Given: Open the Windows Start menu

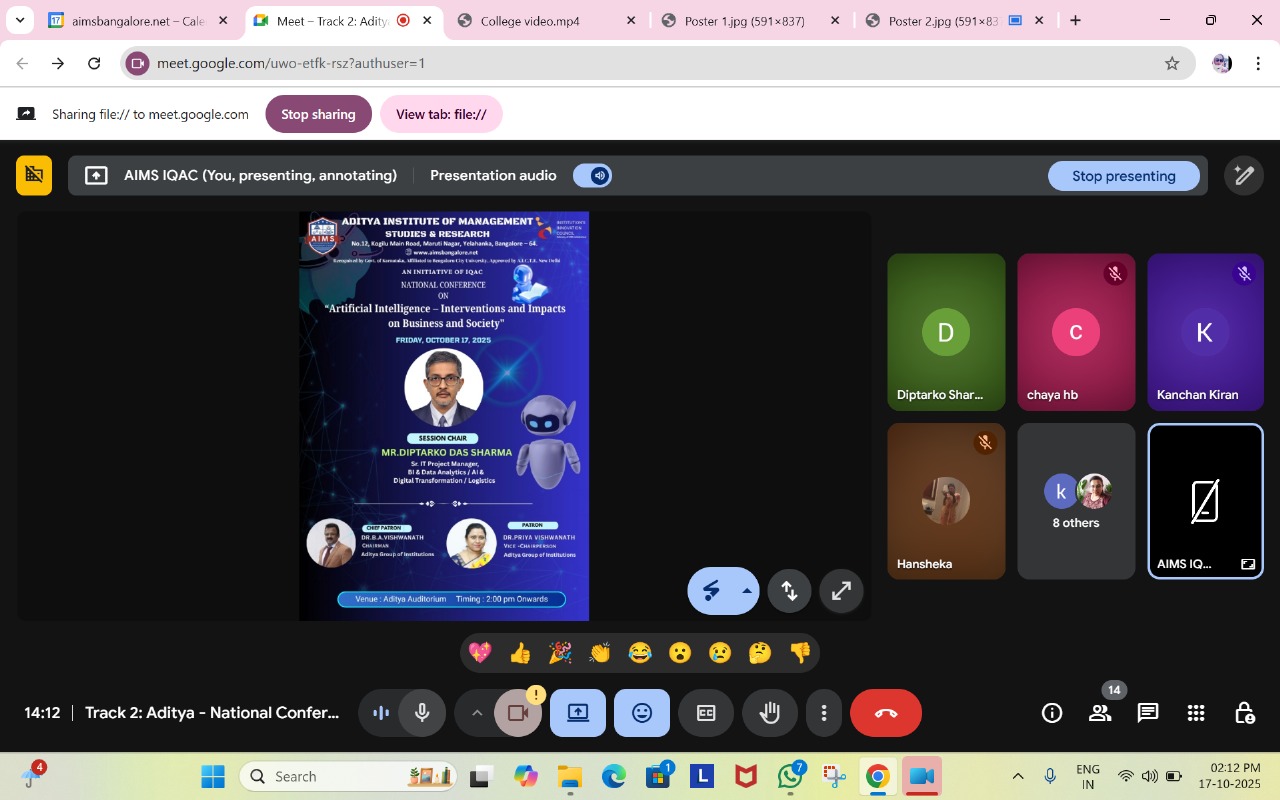Looking at the screenshot, I should 213,776.
